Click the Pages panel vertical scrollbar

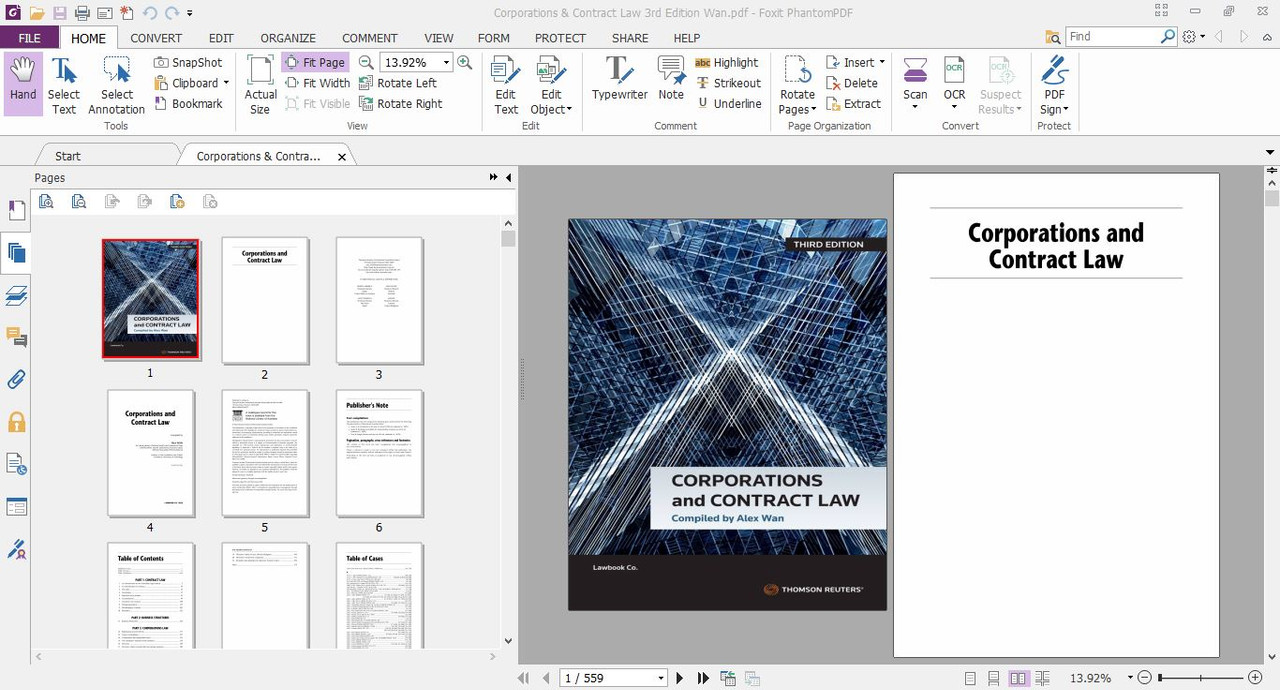pos(508,434)
